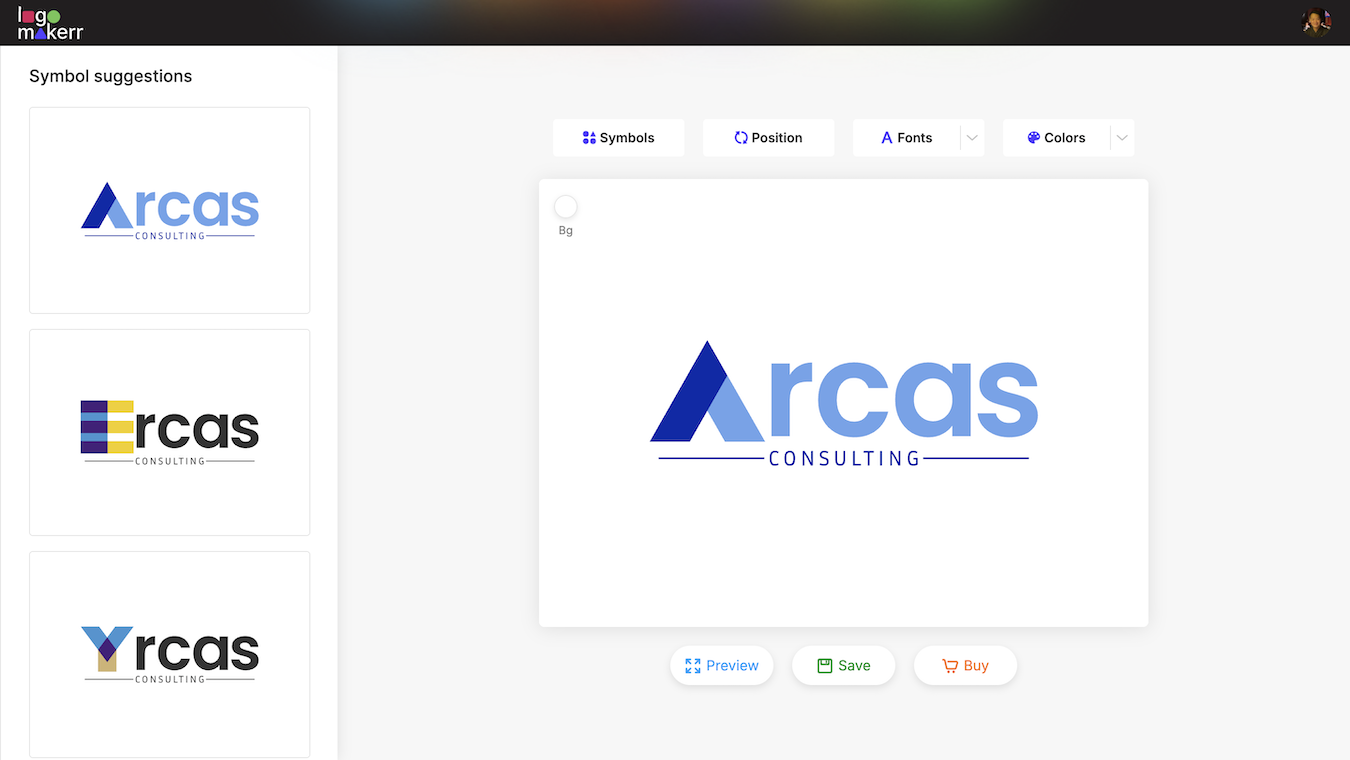1350x760 pixels.
Task: Click the logomakerr logo in header
Action: [x=50, y=23]
